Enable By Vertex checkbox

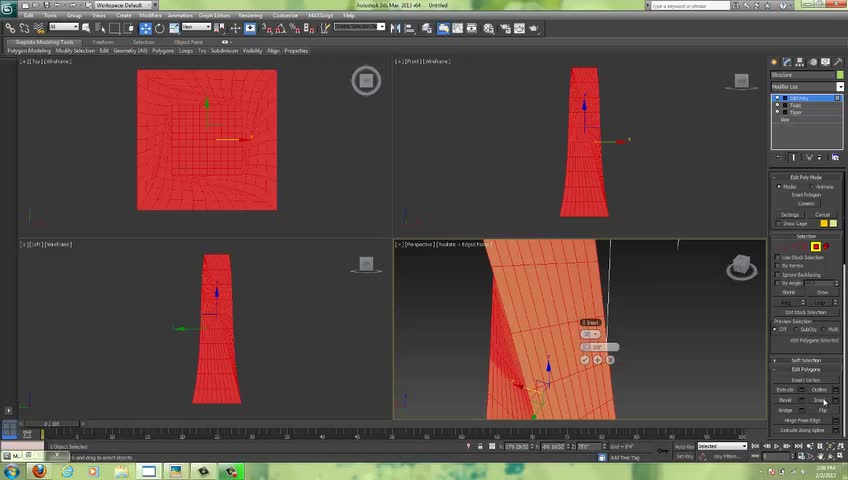click(x=778, y=266)
